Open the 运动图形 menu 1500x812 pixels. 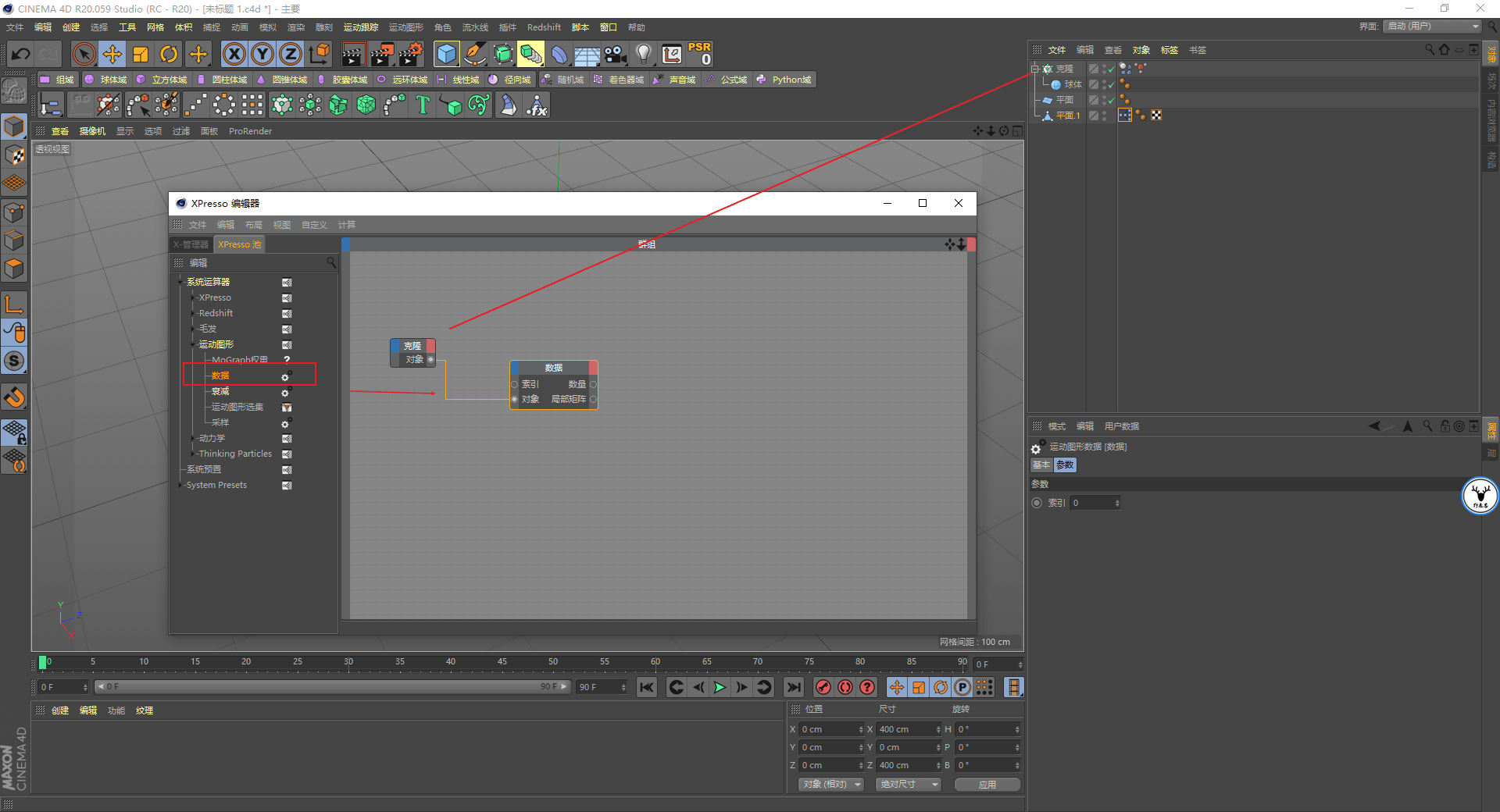click(405, 27)
